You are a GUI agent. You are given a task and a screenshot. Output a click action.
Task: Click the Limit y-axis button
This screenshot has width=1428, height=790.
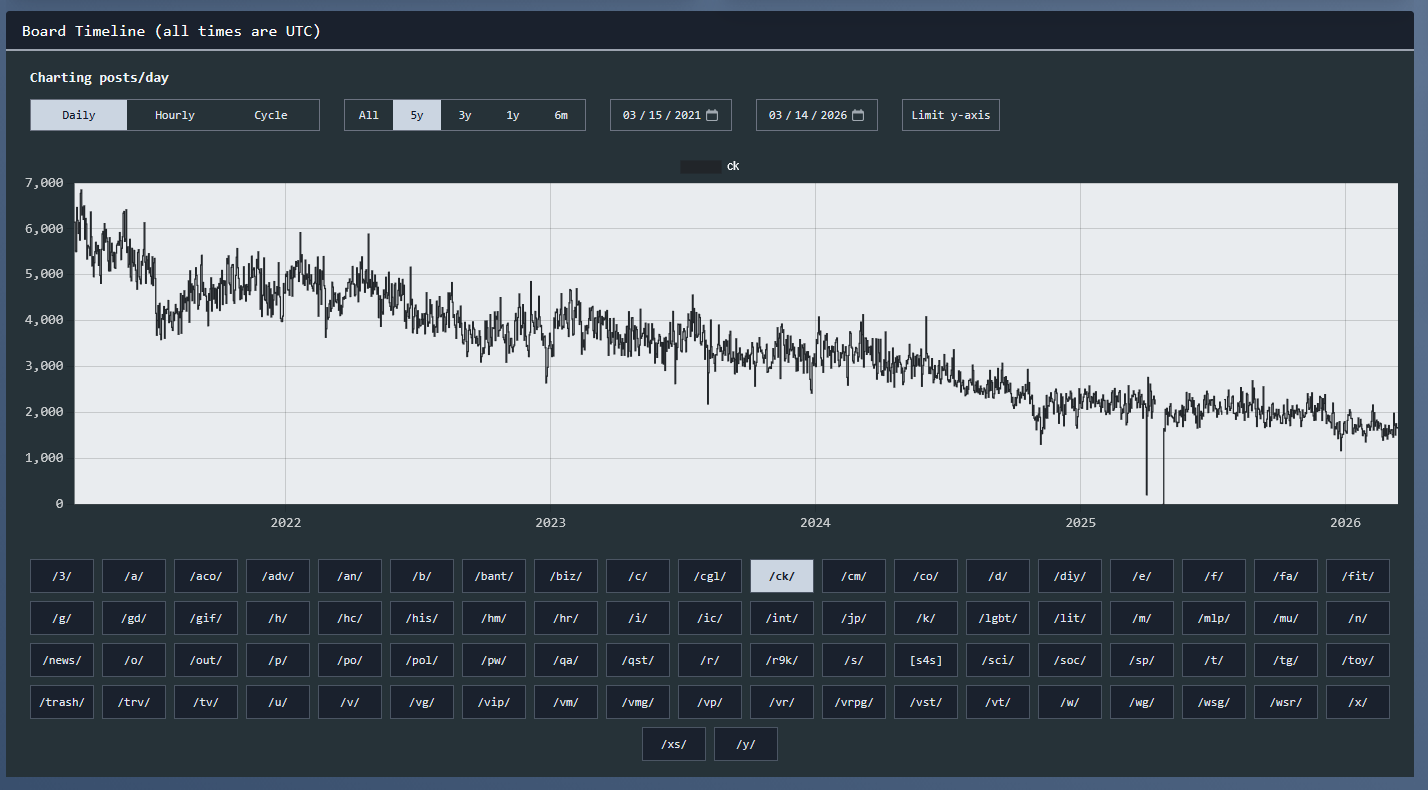pyautogui.click(x=950, y=115)
